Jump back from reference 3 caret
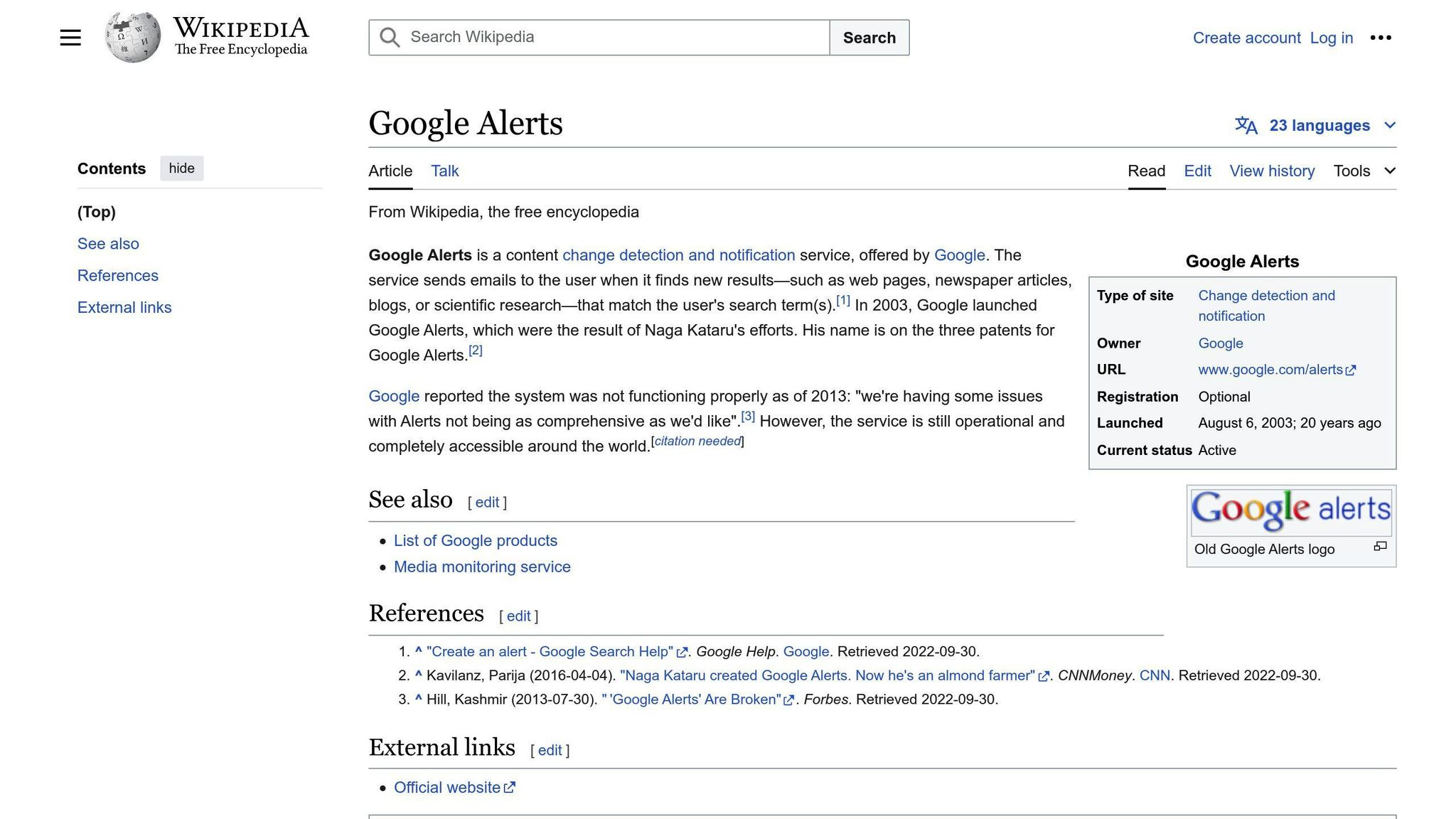This screenshot has height=819, width=1456. [x=419, y=698]
